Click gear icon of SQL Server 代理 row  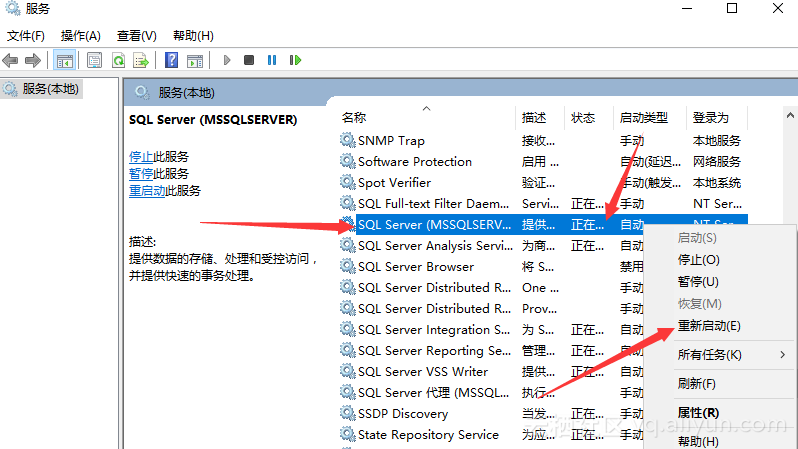[348, 392]
